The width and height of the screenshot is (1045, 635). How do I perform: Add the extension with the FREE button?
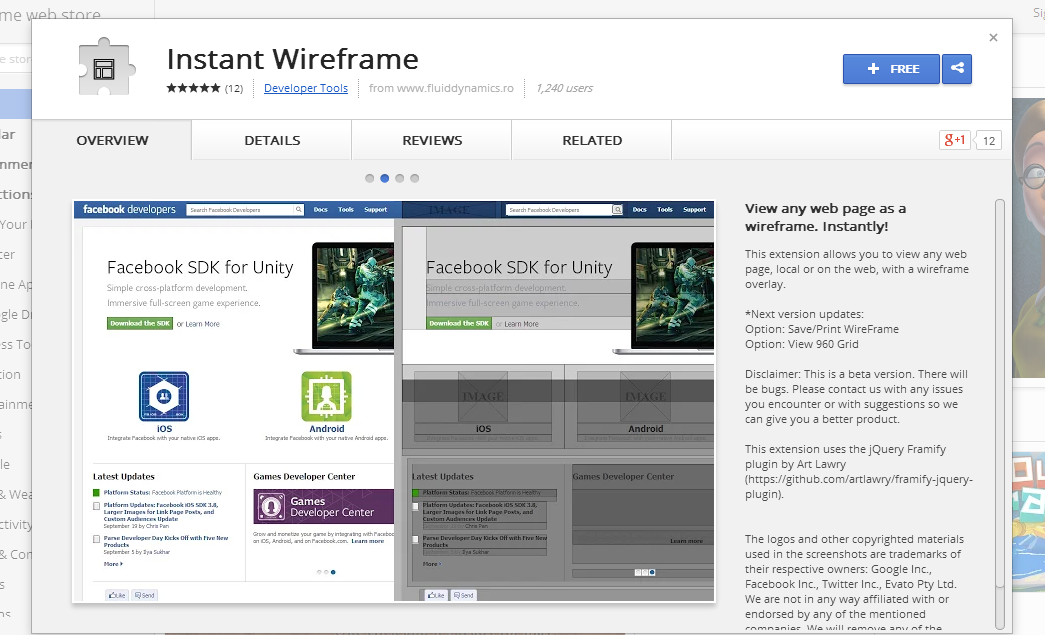point(891,69)
